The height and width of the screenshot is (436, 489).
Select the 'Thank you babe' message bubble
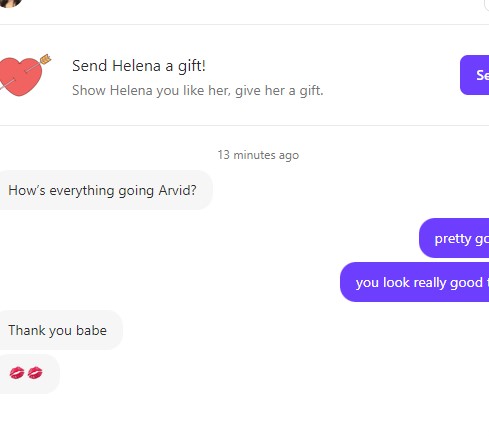(60, 330)
